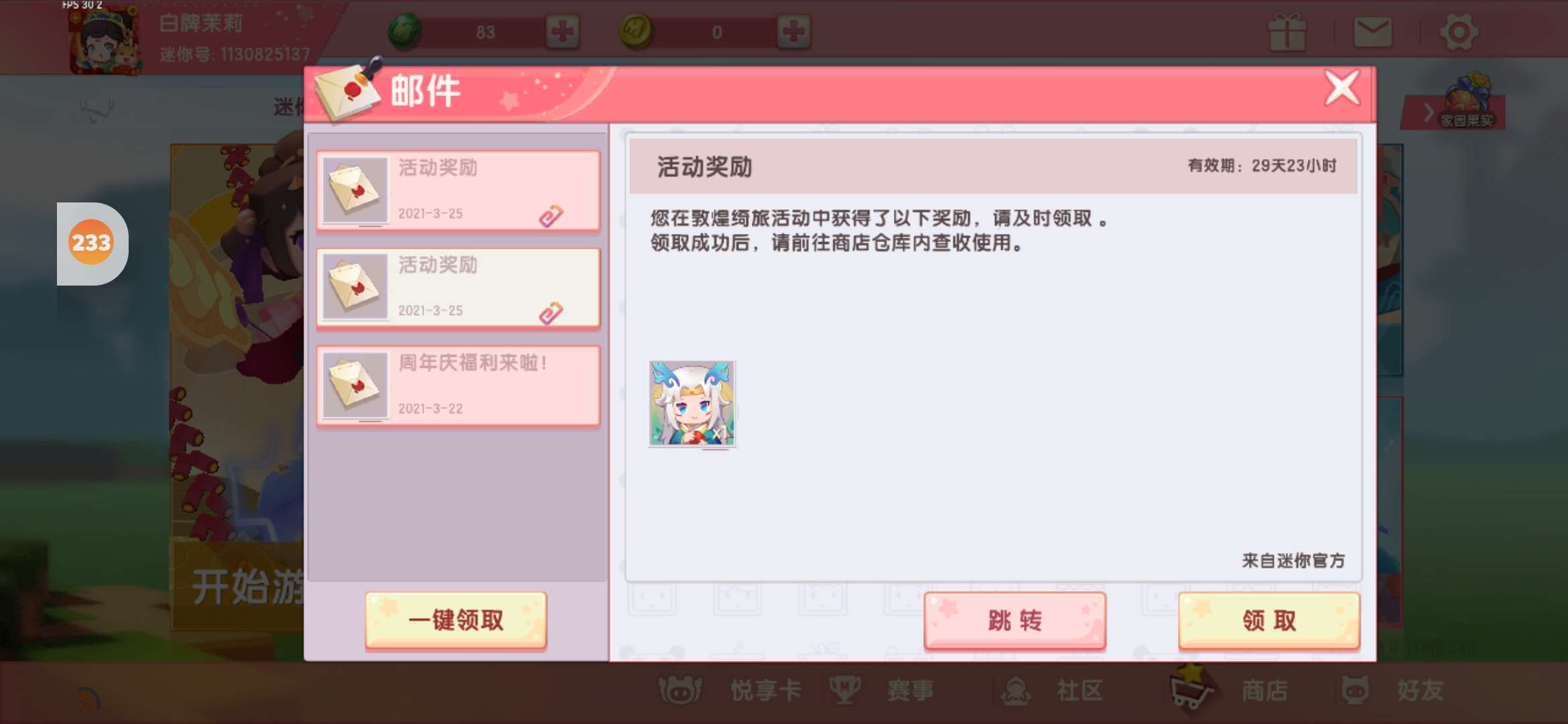Open the second 活动奖励 mail item
This screenshot has width=1568, height=724.
[458, 288]
